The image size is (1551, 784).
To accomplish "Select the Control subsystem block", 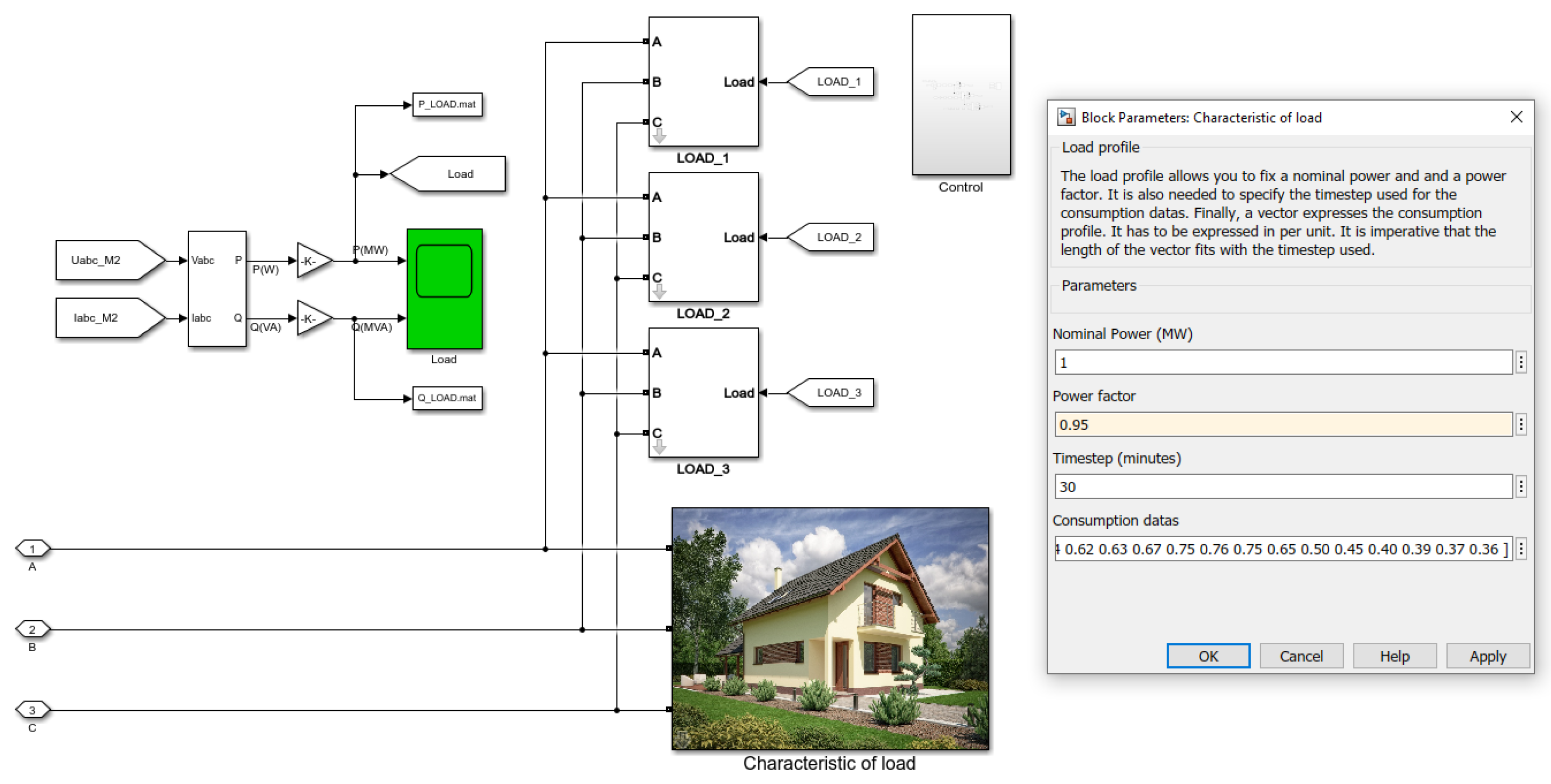I will [x=961, y=95].
